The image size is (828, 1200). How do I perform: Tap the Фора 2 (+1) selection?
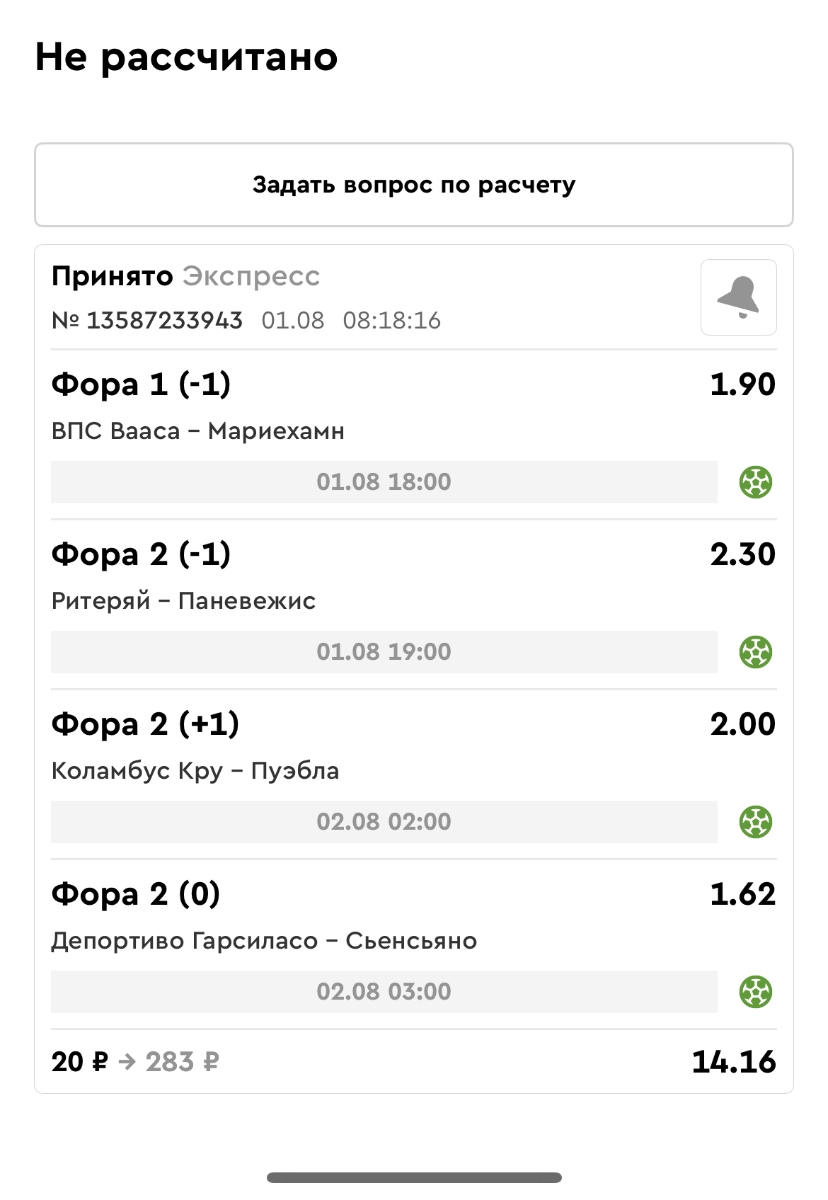(x=145, y=724)
